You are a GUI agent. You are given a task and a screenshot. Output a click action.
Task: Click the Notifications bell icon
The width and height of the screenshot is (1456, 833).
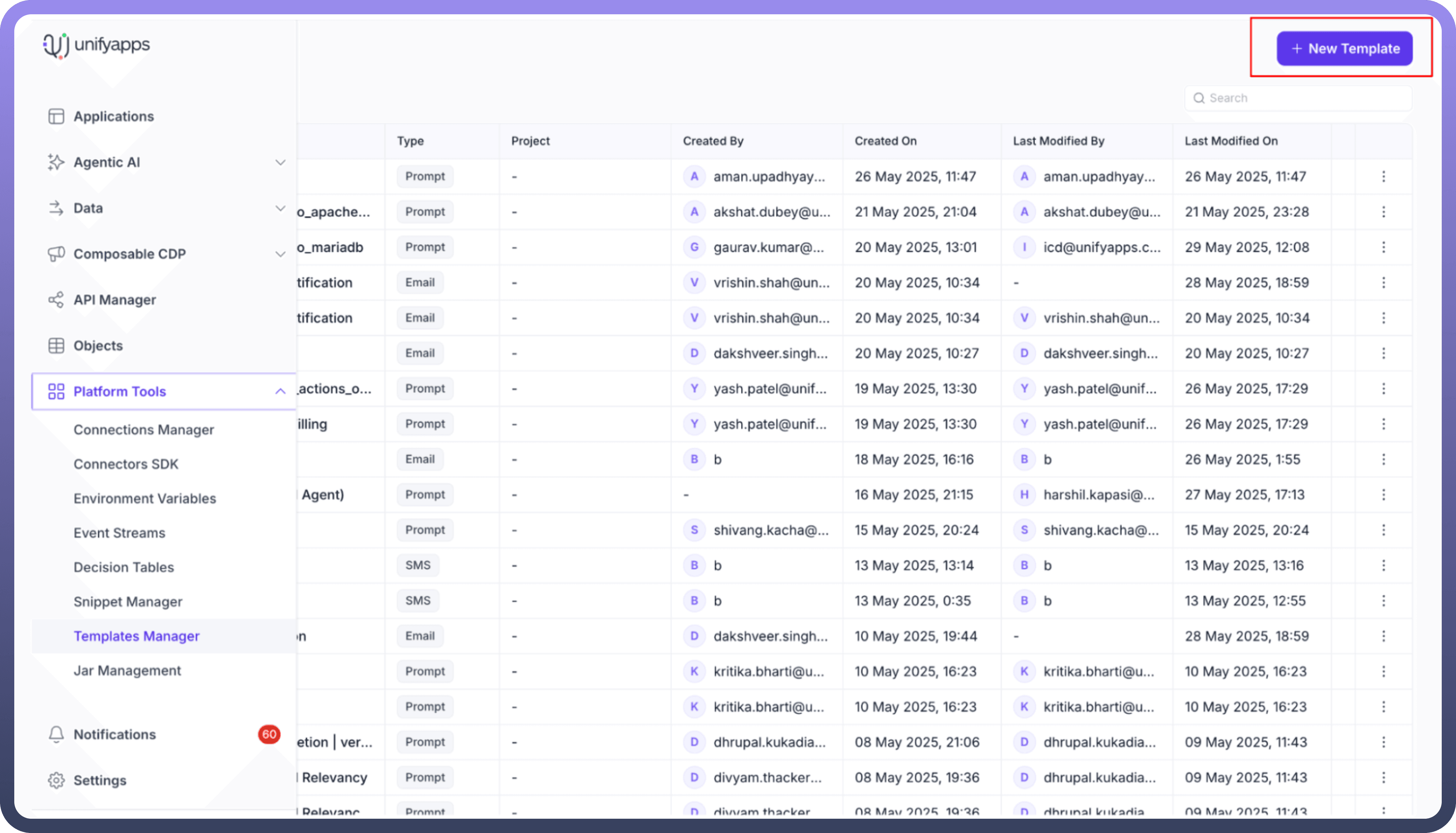(x=56, y=734)
